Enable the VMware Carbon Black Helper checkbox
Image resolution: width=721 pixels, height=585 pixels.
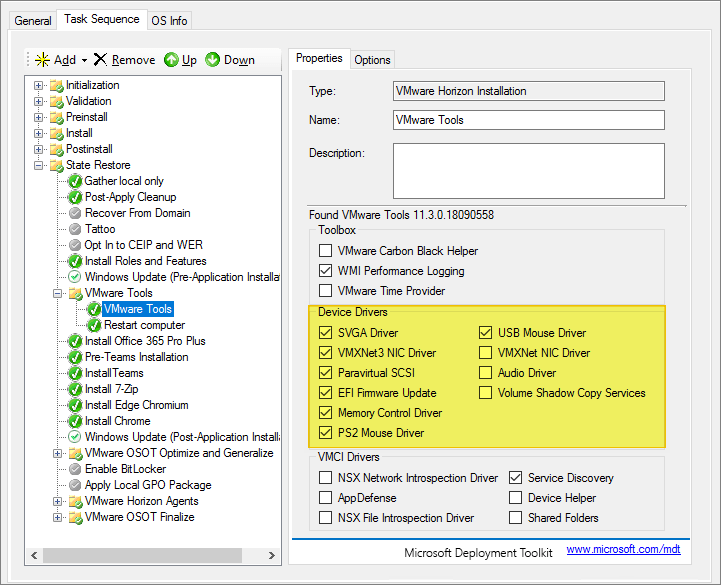(x=325, y=251)
